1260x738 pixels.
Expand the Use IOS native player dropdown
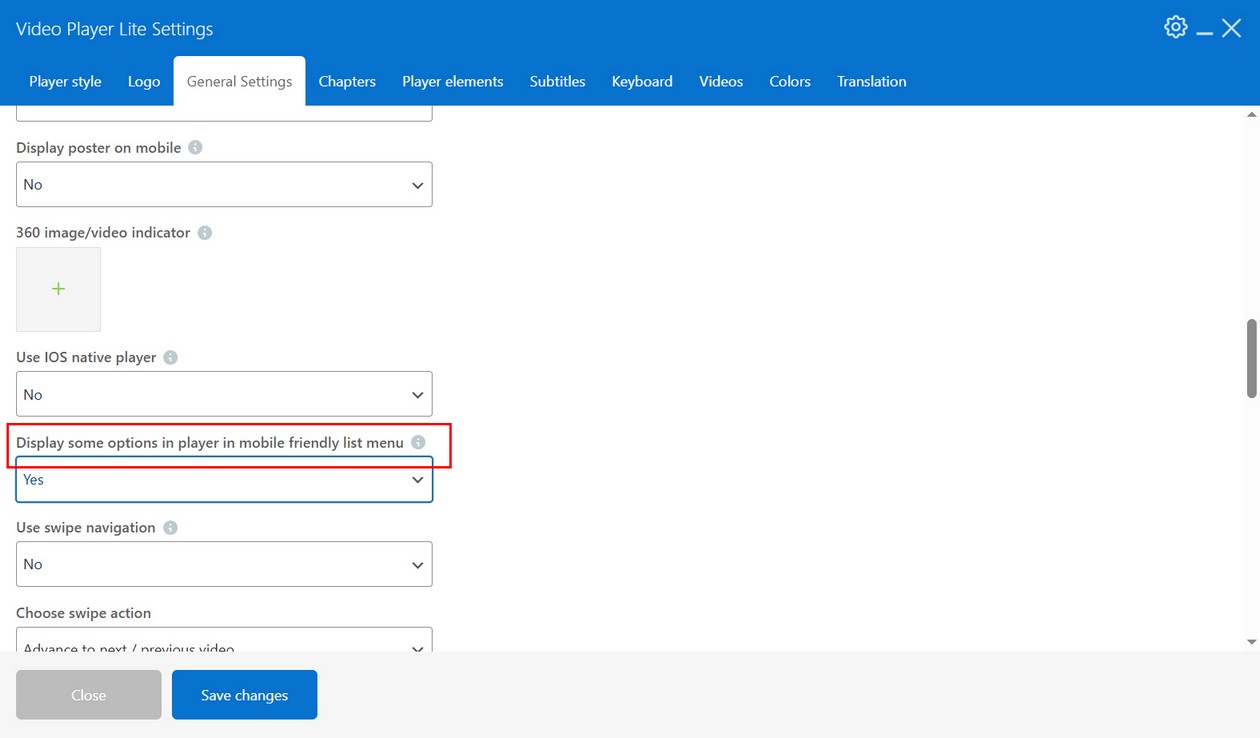[224, 395]
